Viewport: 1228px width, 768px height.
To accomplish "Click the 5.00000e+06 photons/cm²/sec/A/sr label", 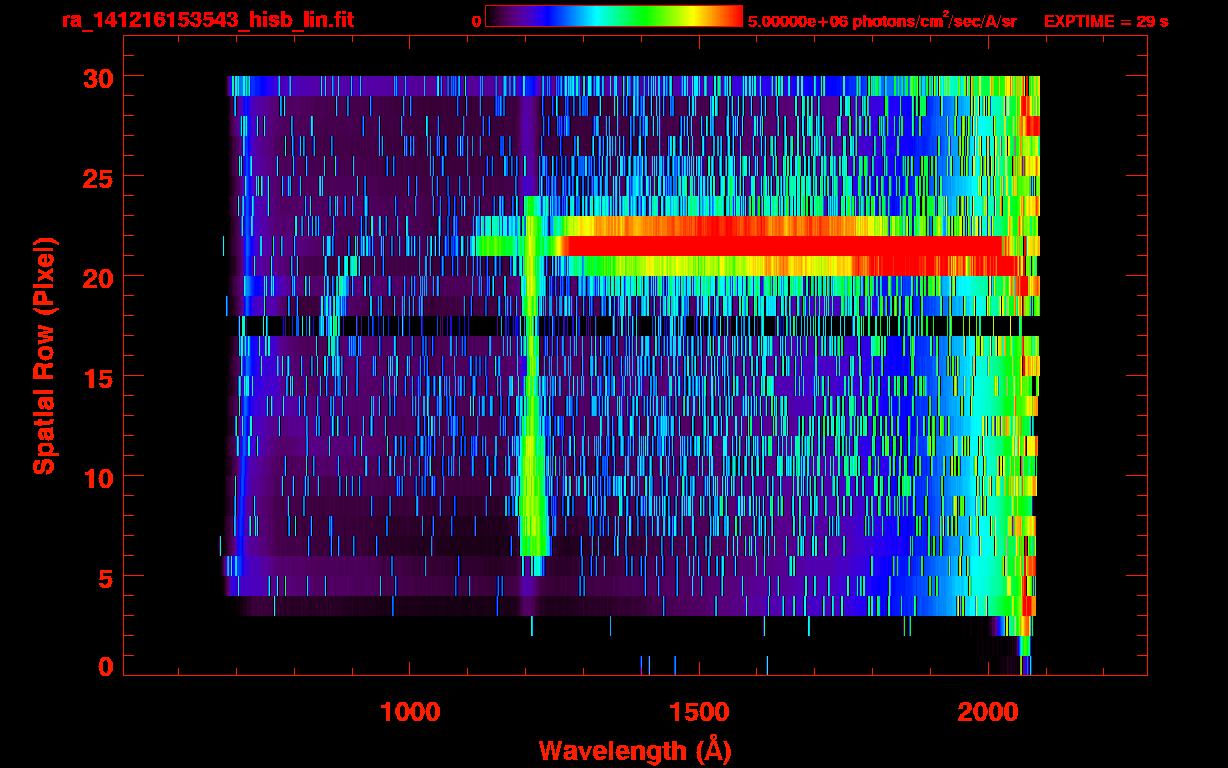I will (882, 20).
